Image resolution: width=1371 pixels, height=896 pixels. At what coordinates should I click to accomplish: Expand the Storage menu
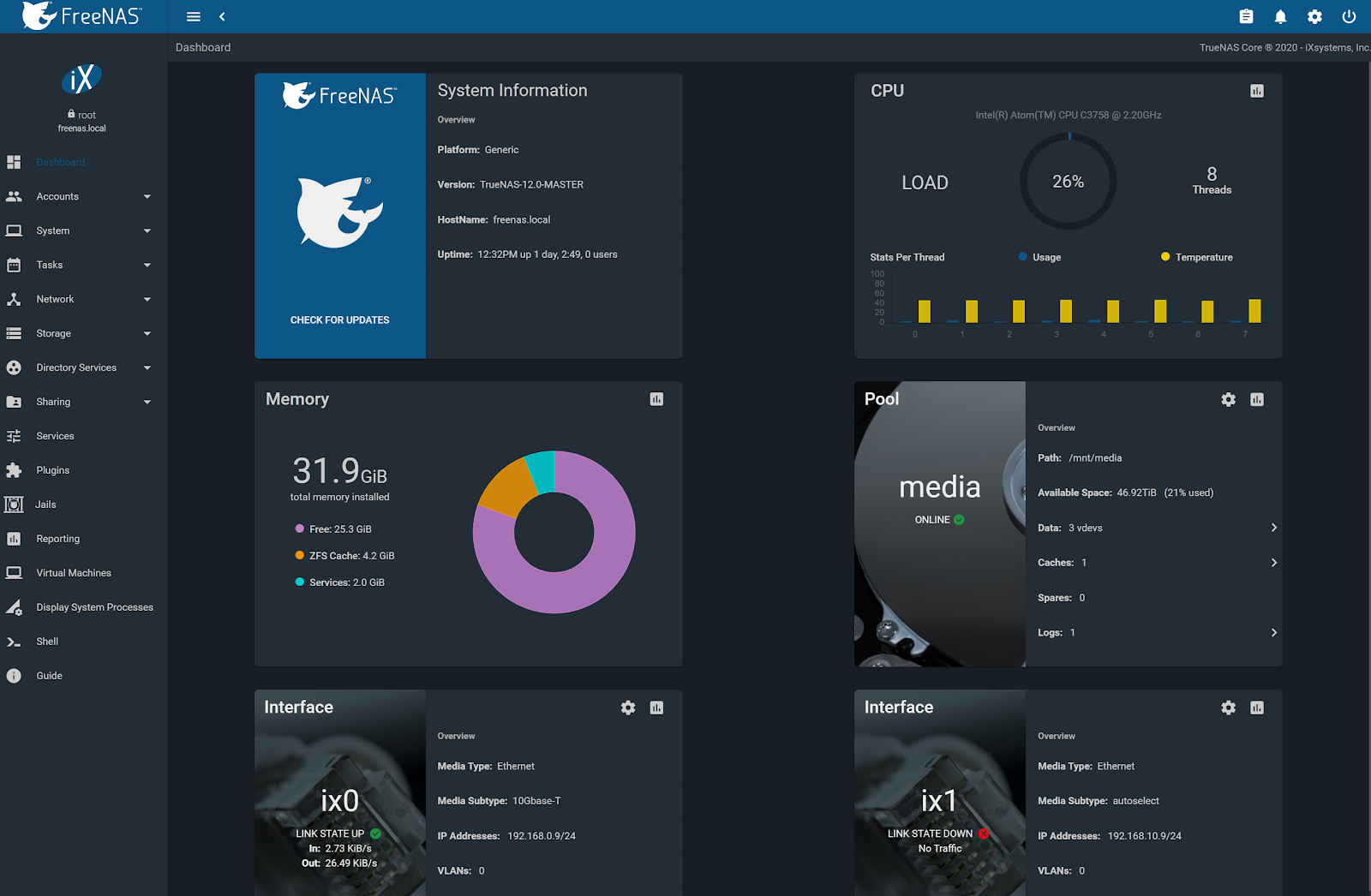pos(84,333)
